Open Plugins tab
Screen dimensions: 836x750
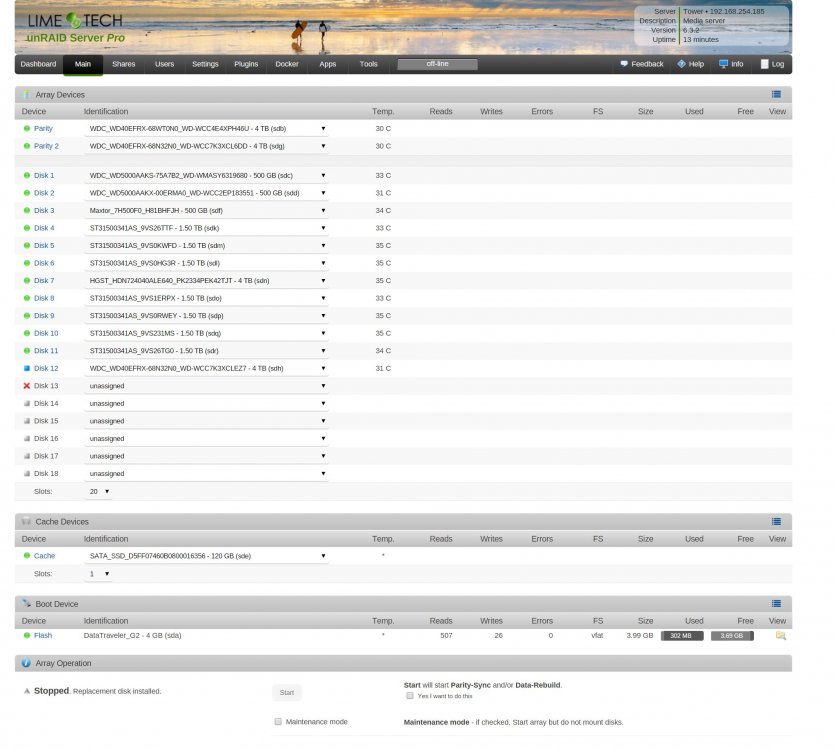[246, 64]
